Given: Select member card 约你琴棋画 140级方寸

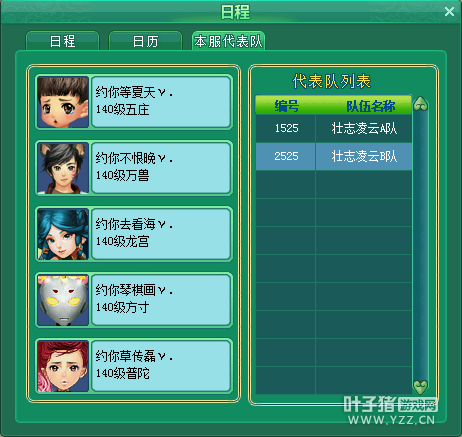Looking at the screenshot, I should 134,300.
